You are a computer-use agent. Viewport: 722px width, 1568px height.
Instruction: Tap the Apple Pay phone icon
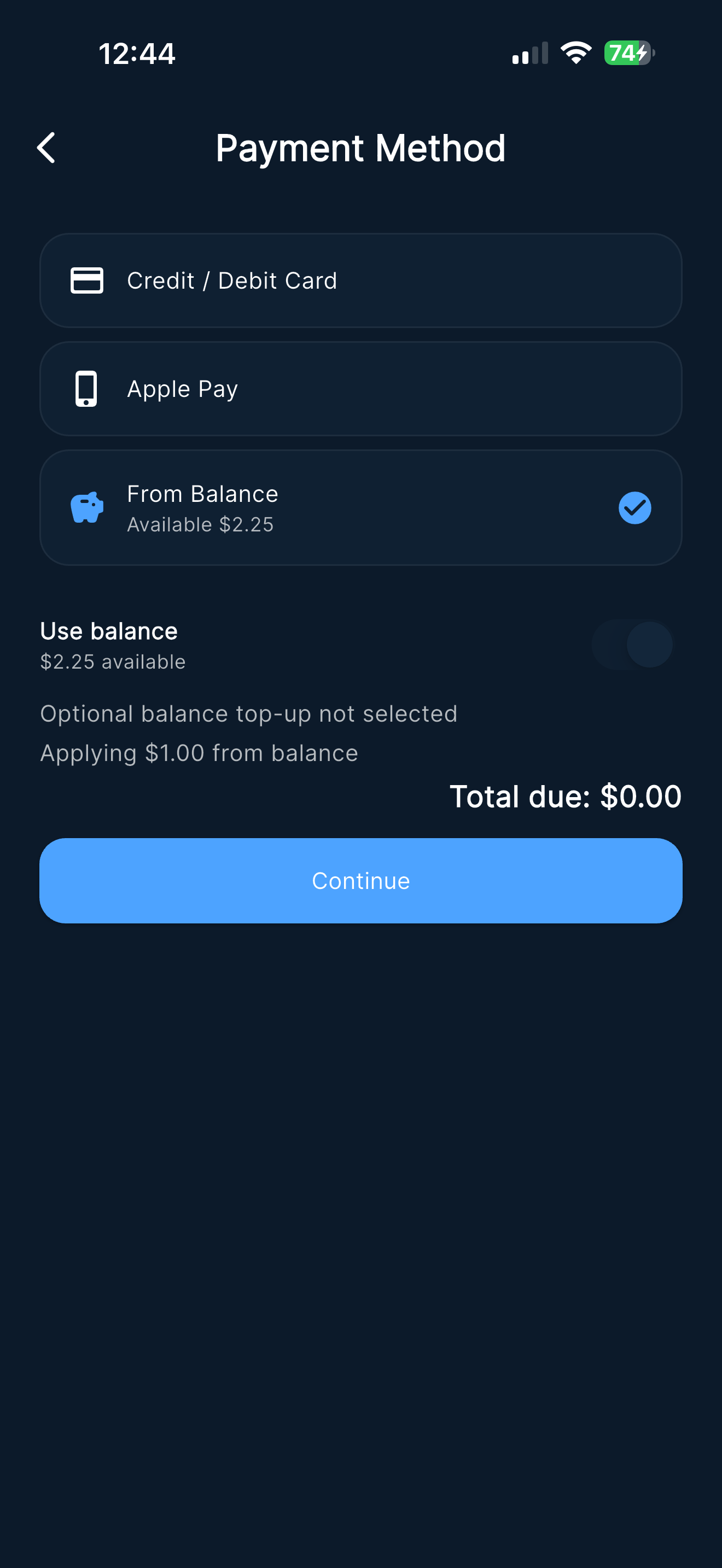(86, 388)
